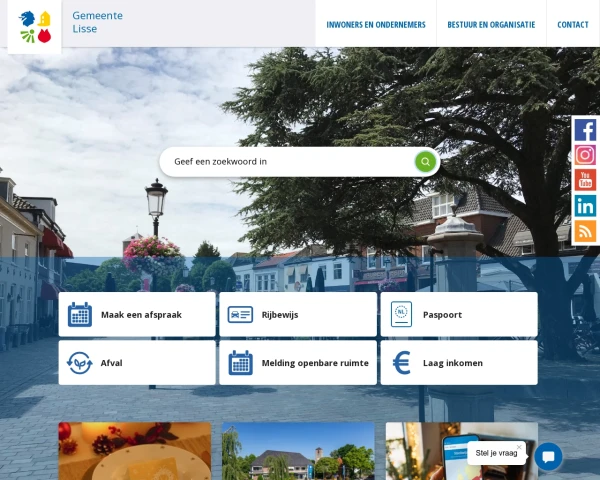
Task: Open the RSS feed icon
Action: pyautogui.click(x=585, y=231)
